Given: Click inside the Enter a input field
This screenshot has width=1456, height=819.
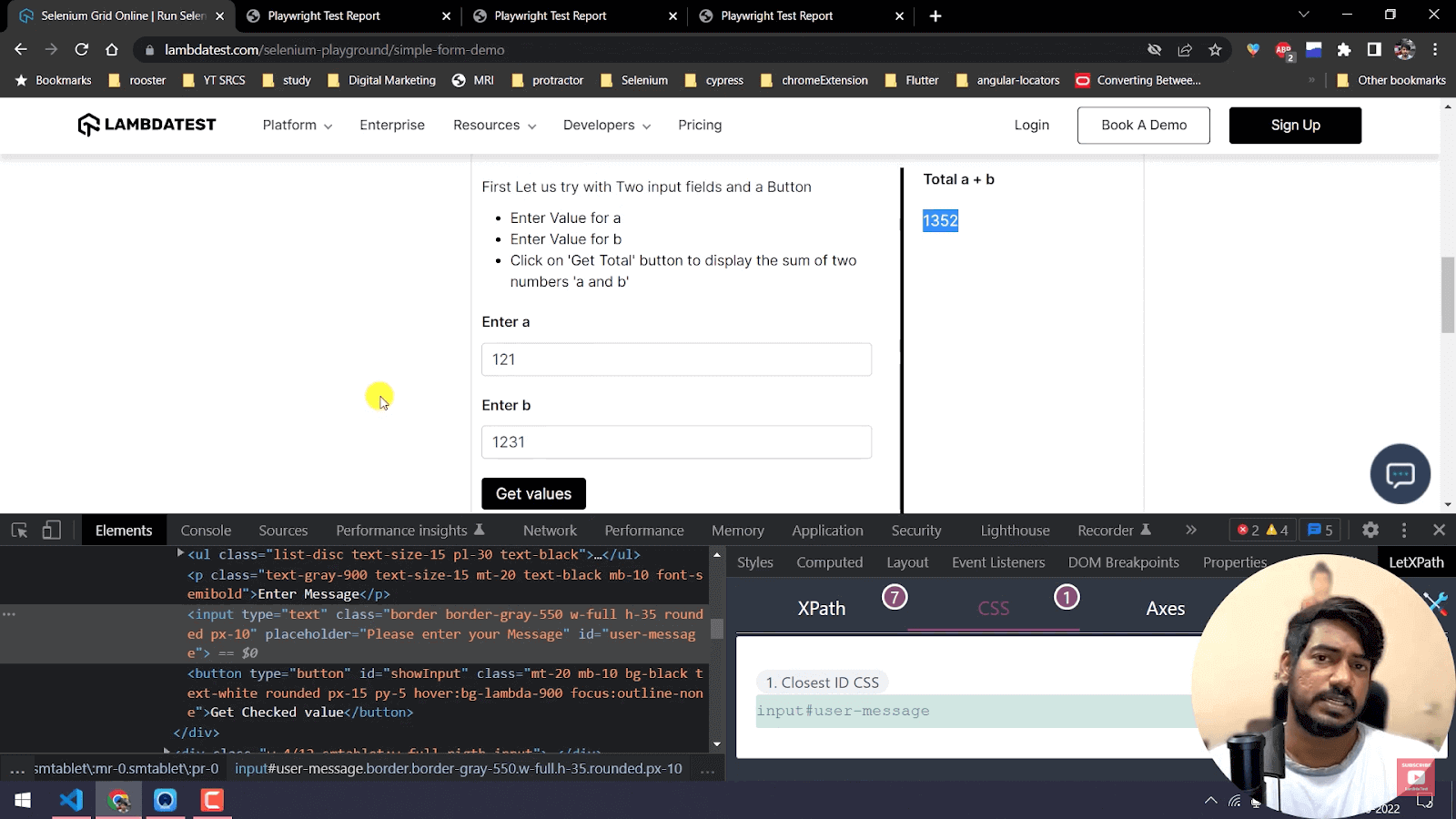Looking at the screenshot, I should coord(676,359).
